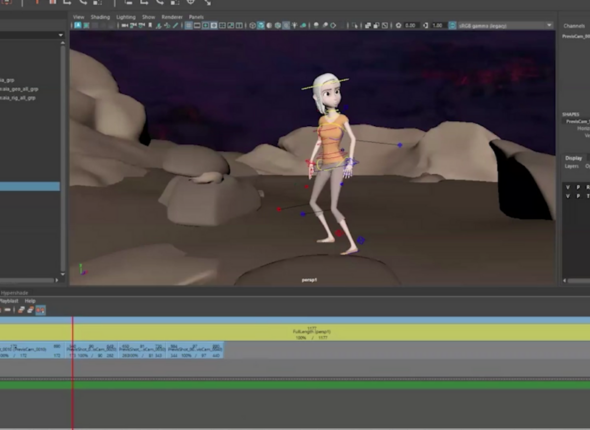Click the Wireframe on Shaded icon
The height and width of the screenshot is (430, 590).
point(278,26)
